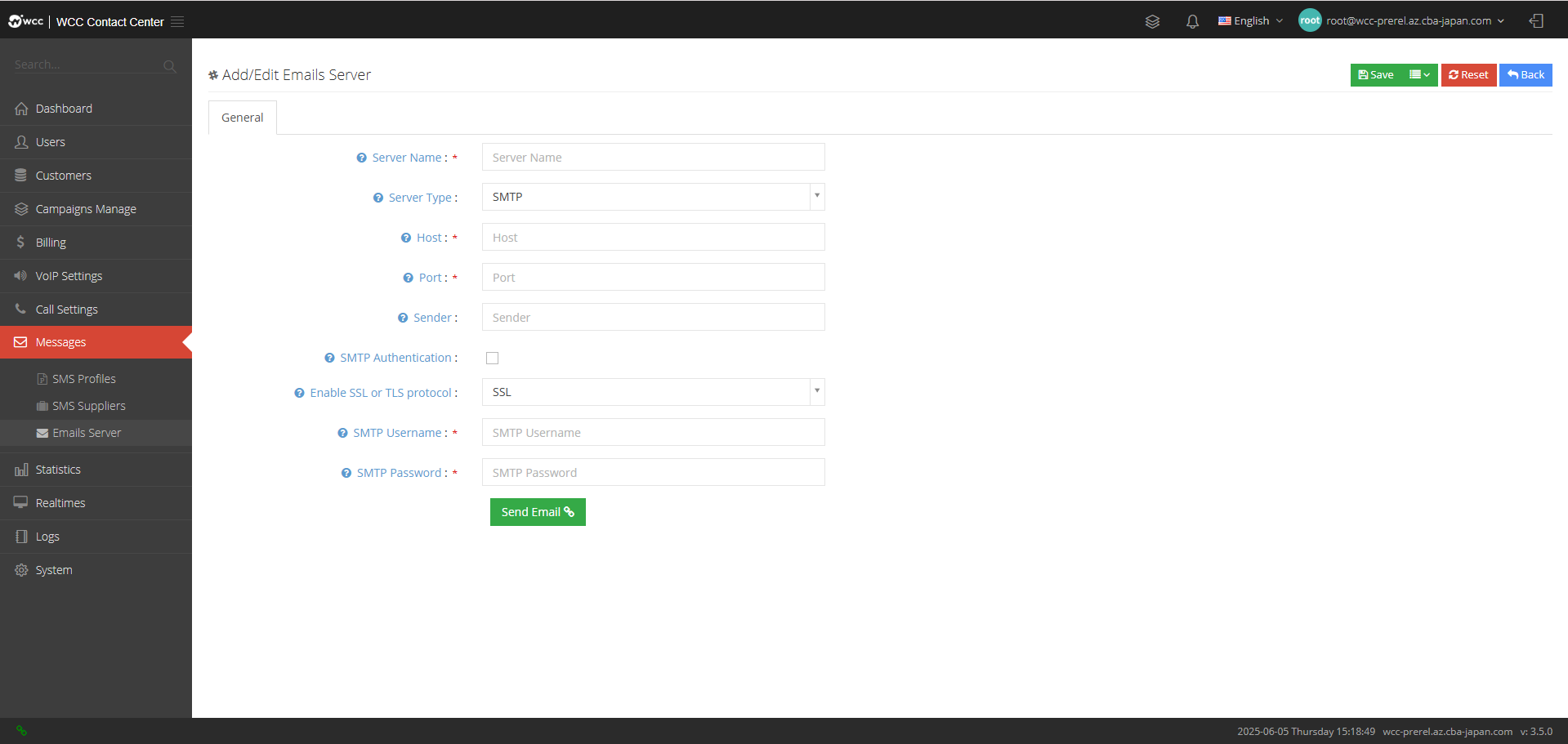The height and width of the screenshot is (744, 1568).
Task: Focus the Server Name input field
Action: 653,158
